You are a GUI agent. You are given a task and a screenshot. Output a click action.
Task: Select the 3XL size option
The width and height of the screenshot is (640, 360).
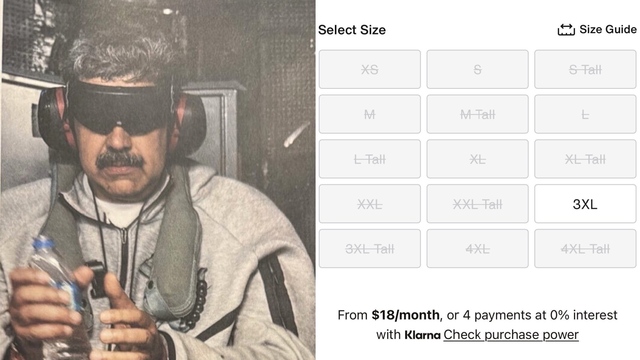click(x=585, y=204)
